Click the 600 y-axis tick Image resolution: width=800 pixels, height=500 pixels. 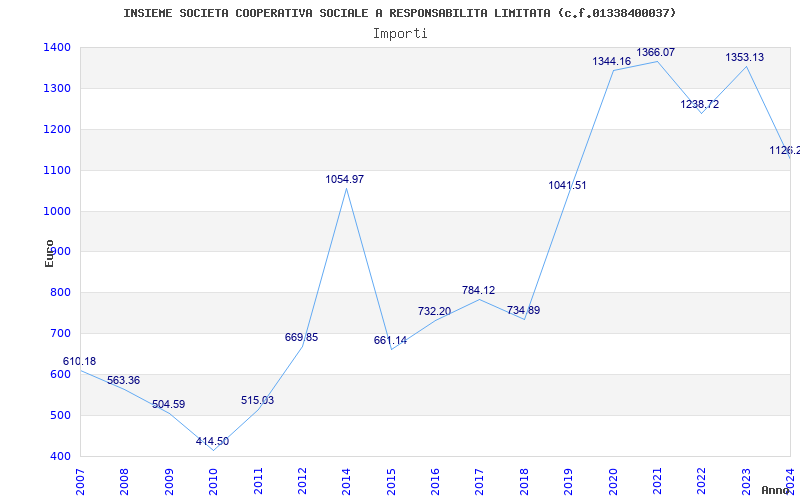tap(62, 374)
